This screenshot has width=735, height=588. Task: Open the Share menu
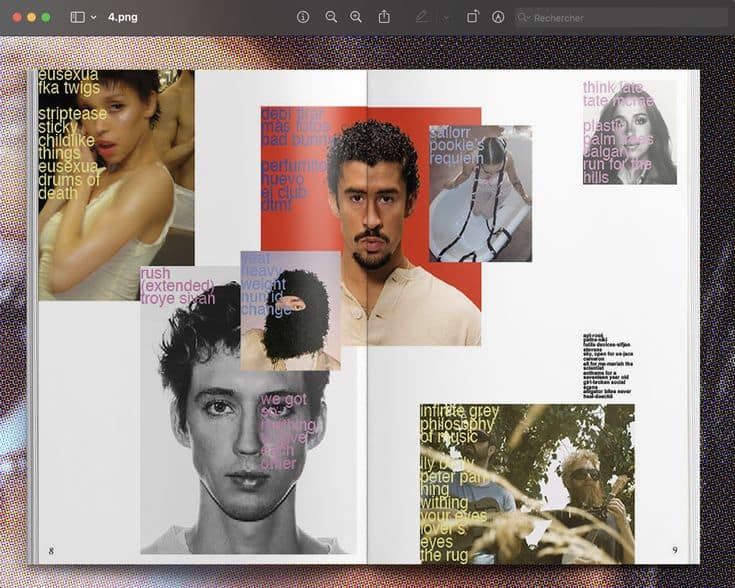[384, 17]
